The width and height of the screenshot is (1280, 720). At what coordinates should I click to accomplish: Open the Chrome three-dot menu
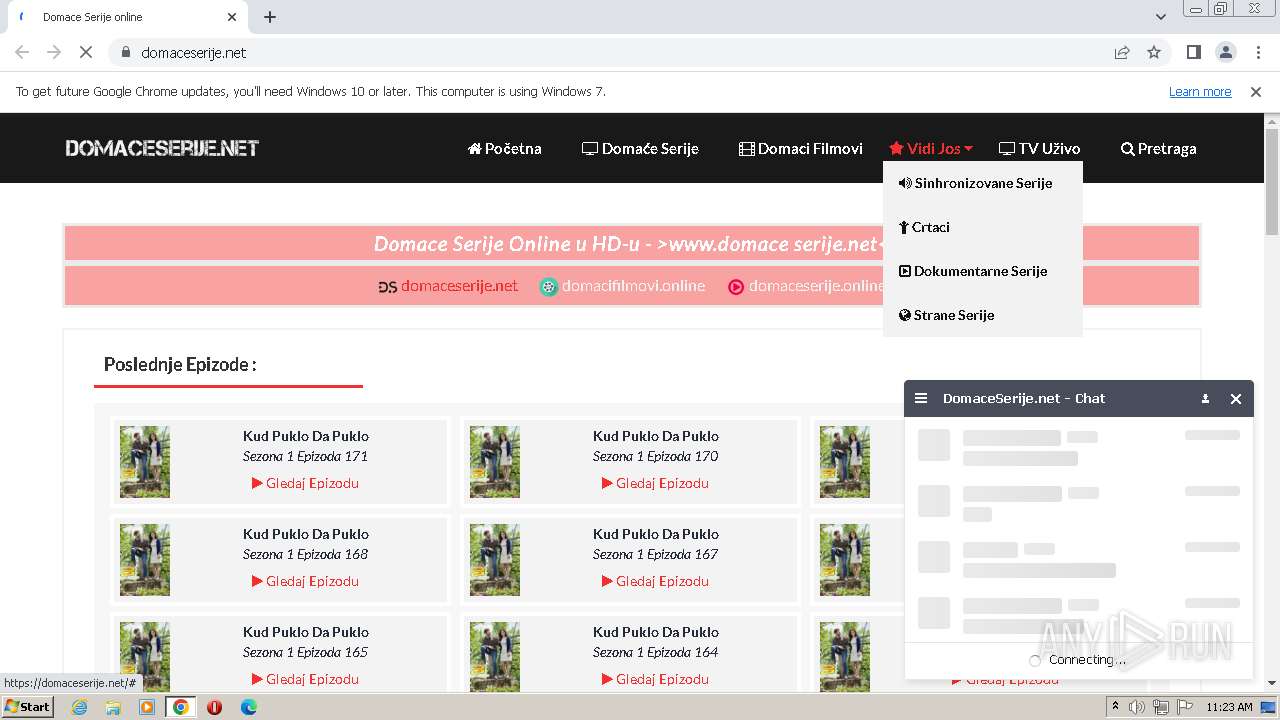[x=1256, y=52]
